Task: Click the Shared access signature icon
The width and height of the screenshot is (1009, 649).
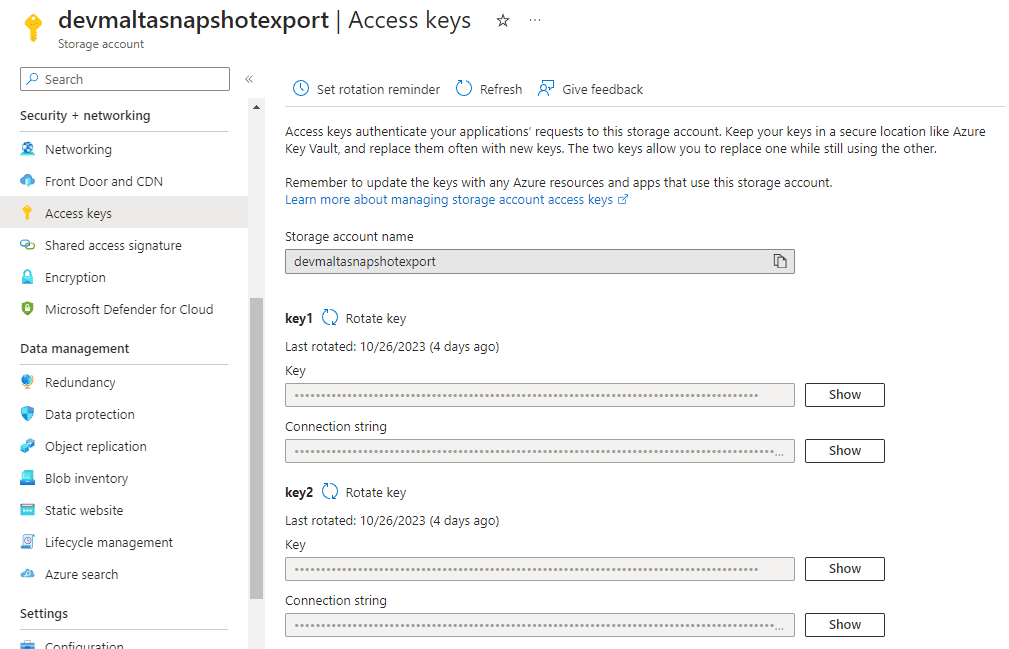Action: (x=28, y=245)
